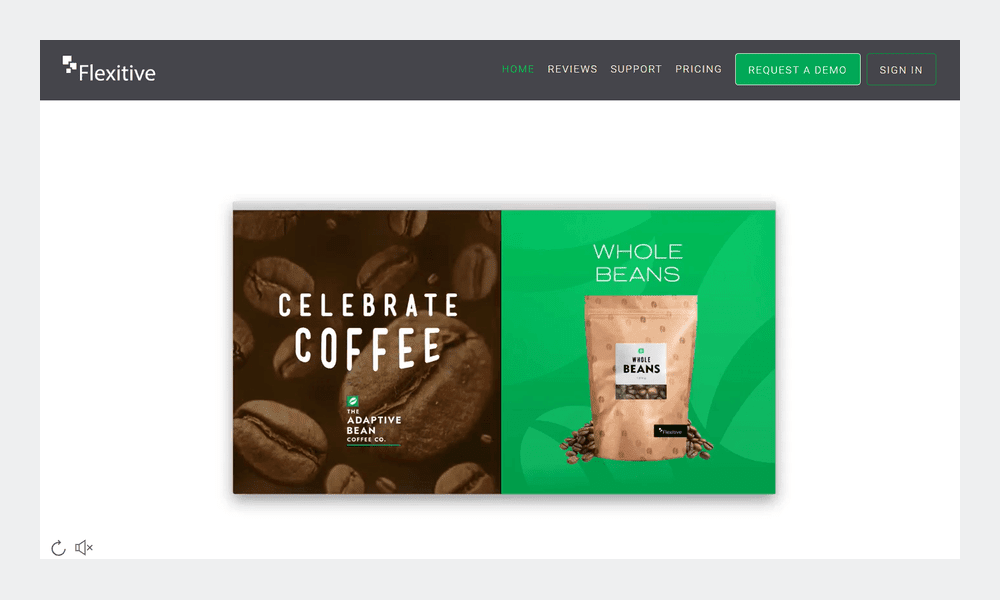Click the green leaf Adaptive Bean icon
The height and width of the screenshot is (600, 1000).
(x=352, y=401)
